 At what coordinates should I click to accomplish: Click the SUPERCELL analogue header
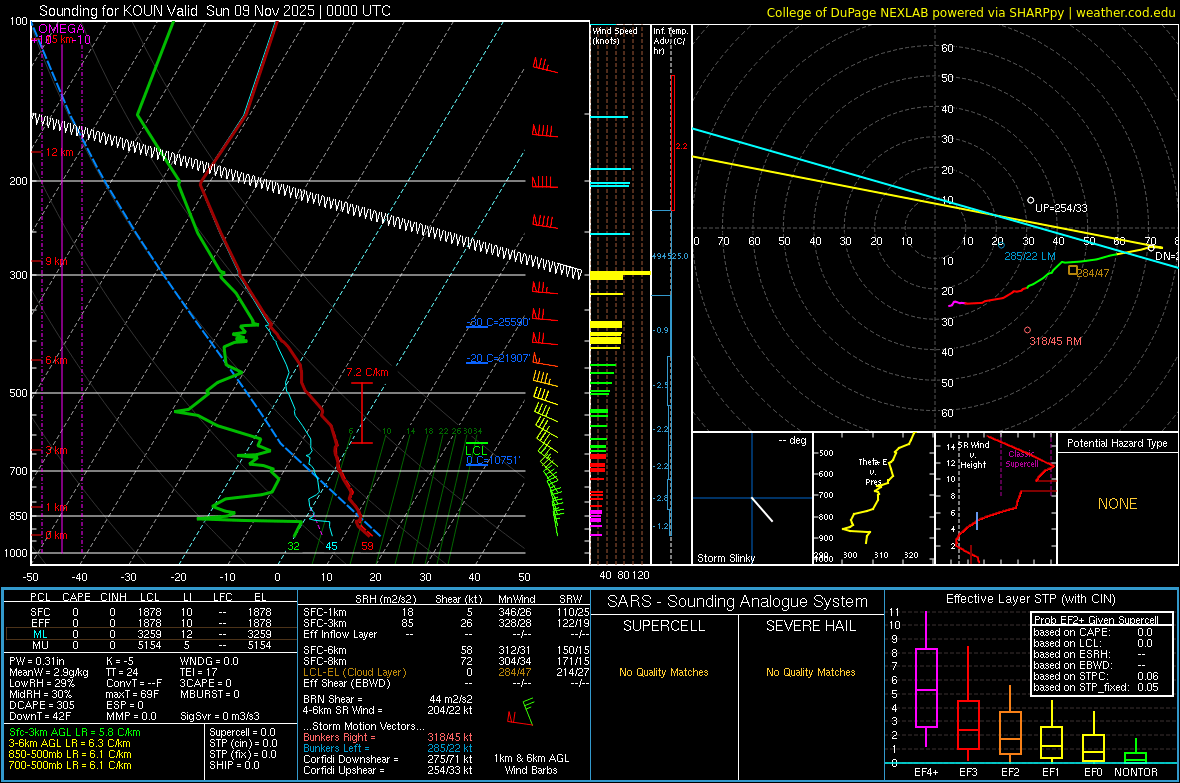(x=664, y=626)
